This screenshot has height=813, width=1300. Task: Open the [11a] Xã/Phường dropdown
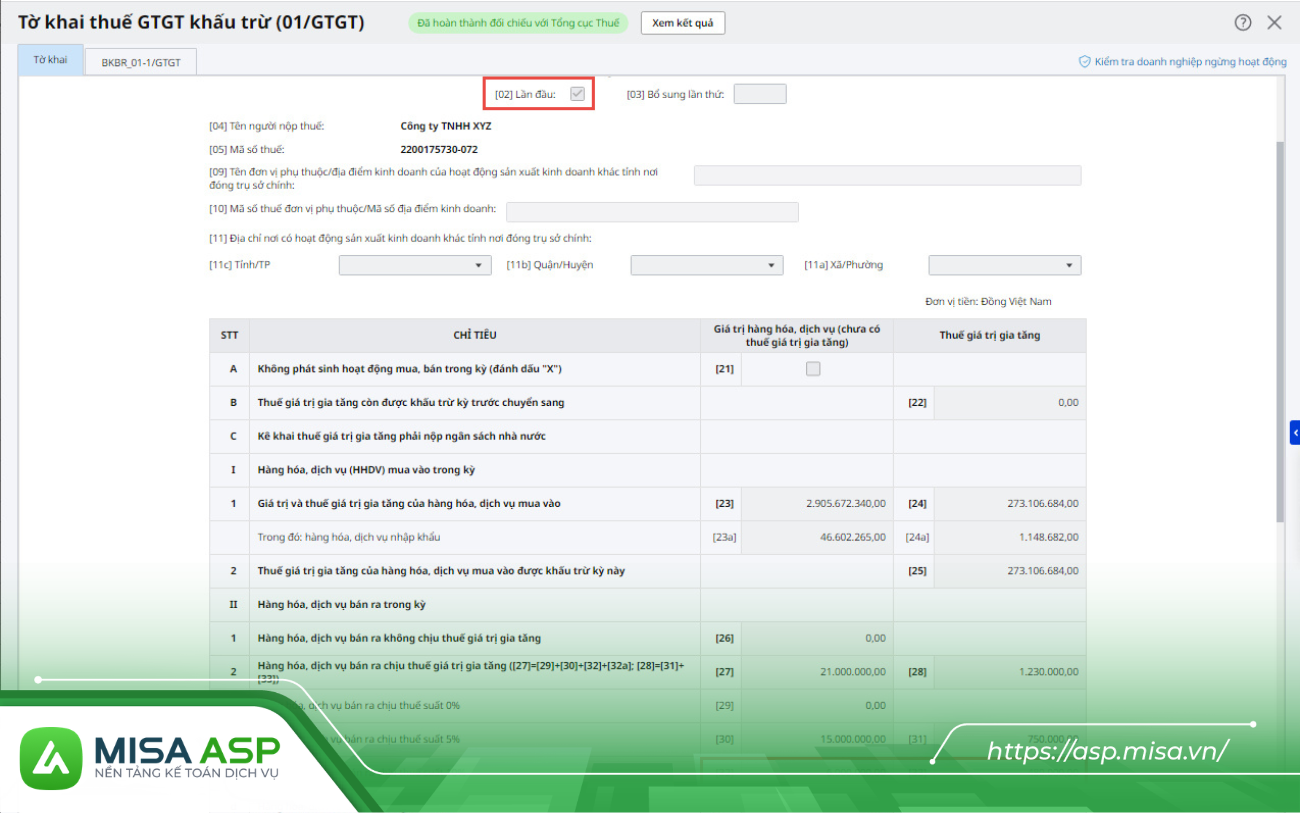click(x=1005, y=265)
